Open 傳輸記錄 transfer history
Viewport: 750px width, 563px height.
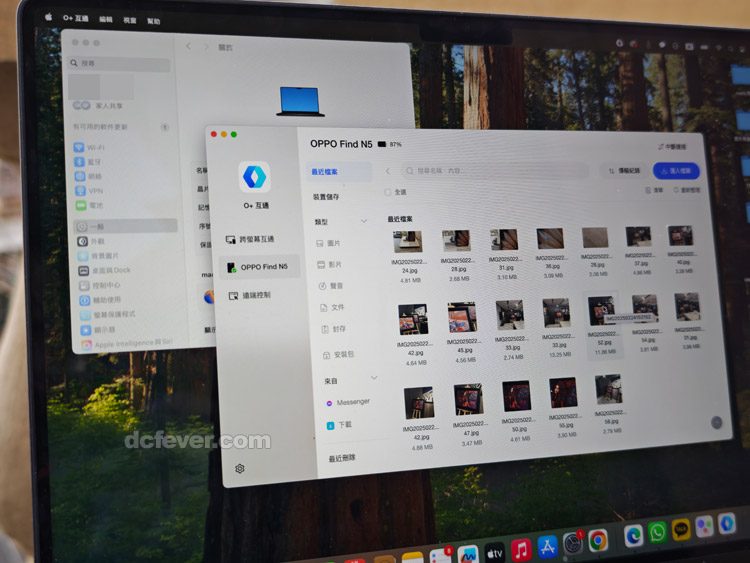point(624,170)
